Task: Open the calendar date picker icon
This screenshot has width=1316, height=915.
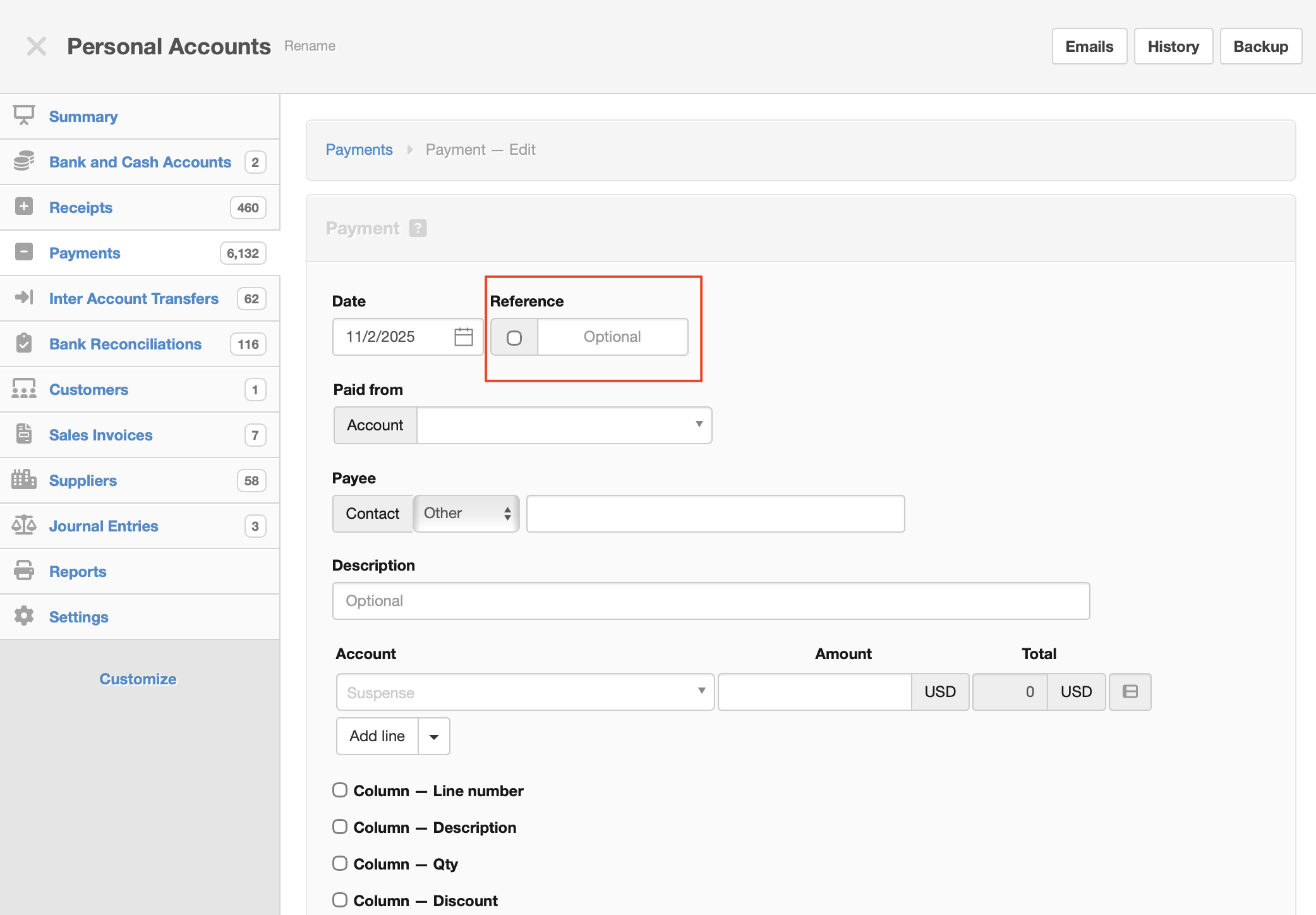Action: [463, 337]
